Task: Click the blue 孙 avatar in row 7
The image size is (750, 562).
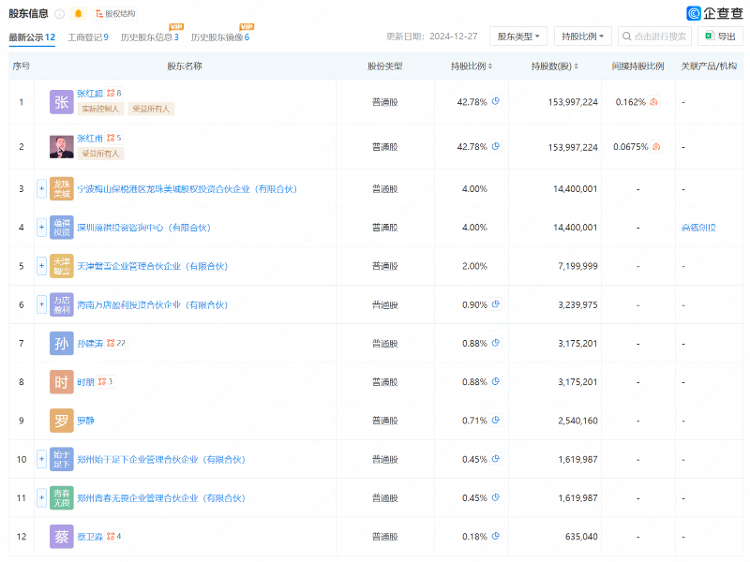Action: pos(61,343)
